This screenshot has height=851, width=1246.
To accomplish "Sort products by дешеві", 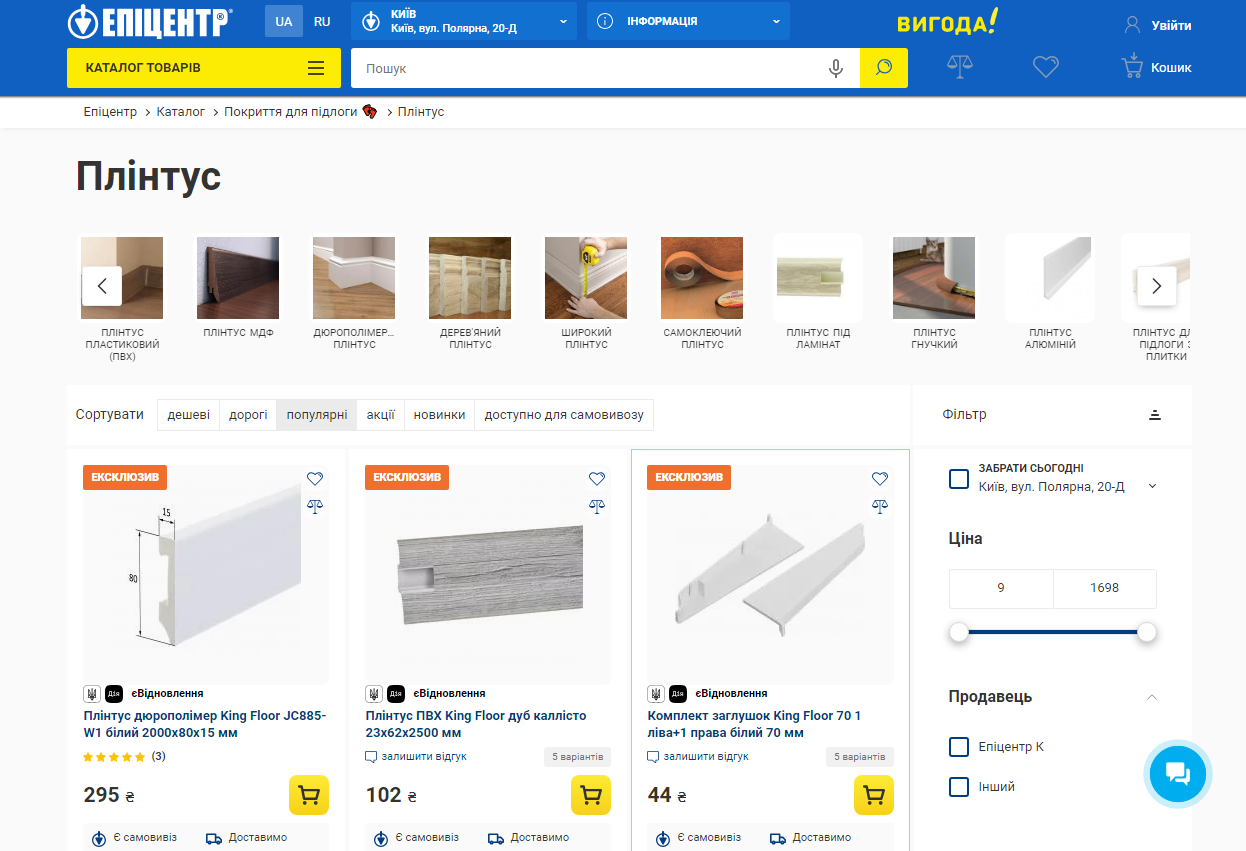I will pyautogui.click(x=188, y=415).
